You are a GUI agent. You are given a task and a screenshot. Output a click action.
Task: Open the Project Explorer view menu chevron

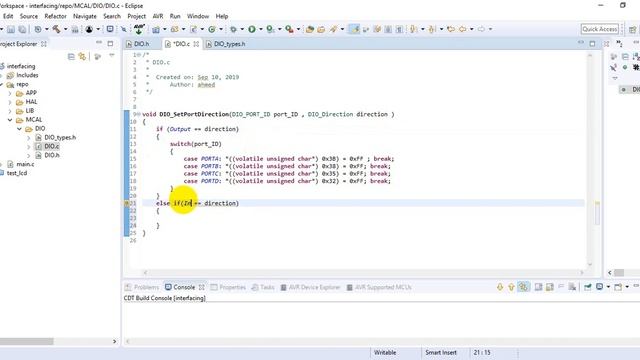point(112,56)
